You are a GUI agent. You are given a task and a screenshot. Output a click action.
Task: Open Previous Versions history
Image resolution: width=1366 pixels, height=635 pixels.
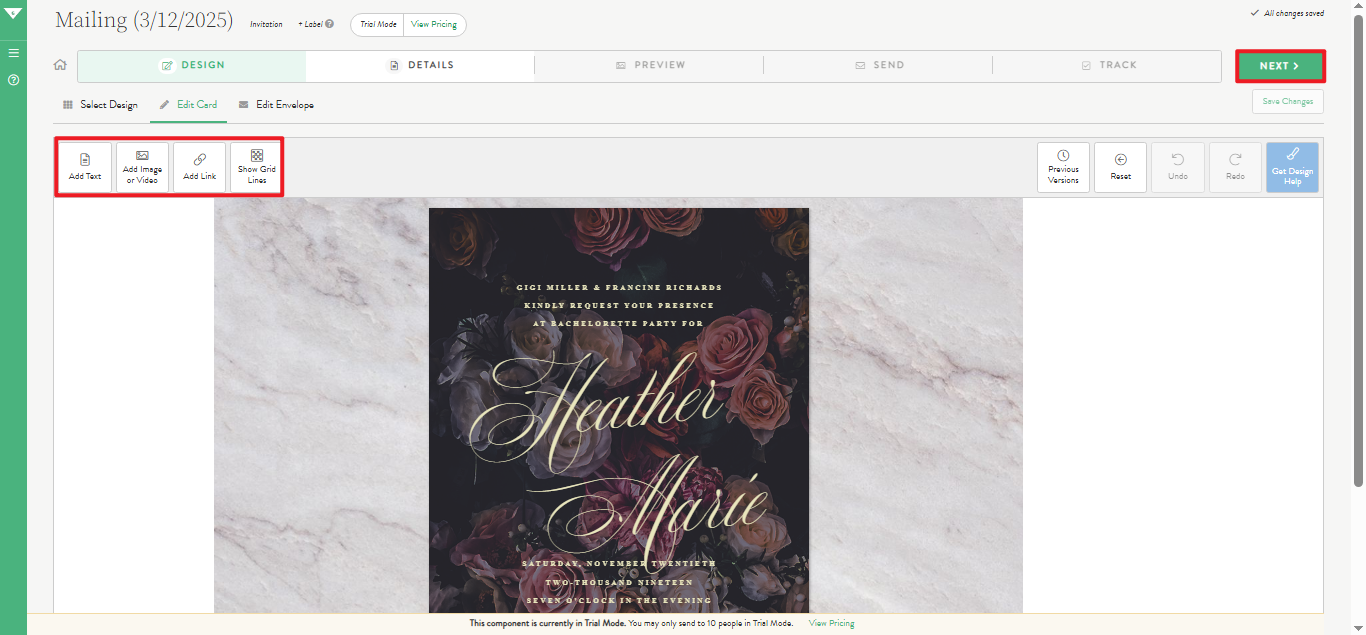click(x=1063, y=167)
